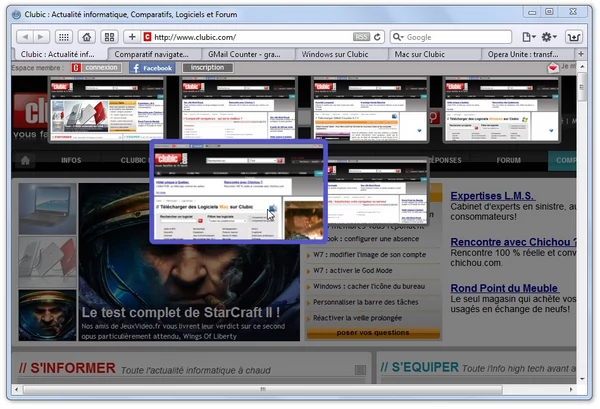This screenshot has width=600, height=409.
Task: Switch to Comparatif navigate... tab
Action: tap(152, 54)
